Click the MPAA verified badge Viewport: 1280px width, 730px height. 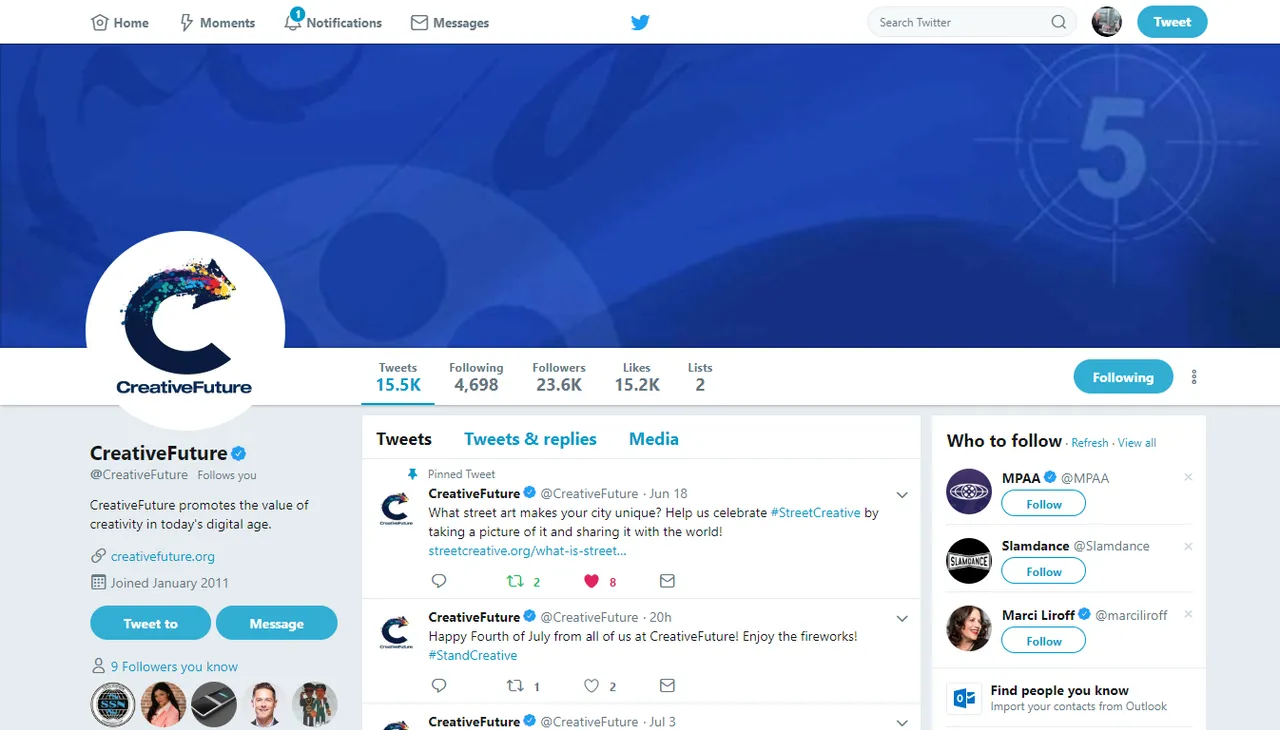[x=1050, y=478]
